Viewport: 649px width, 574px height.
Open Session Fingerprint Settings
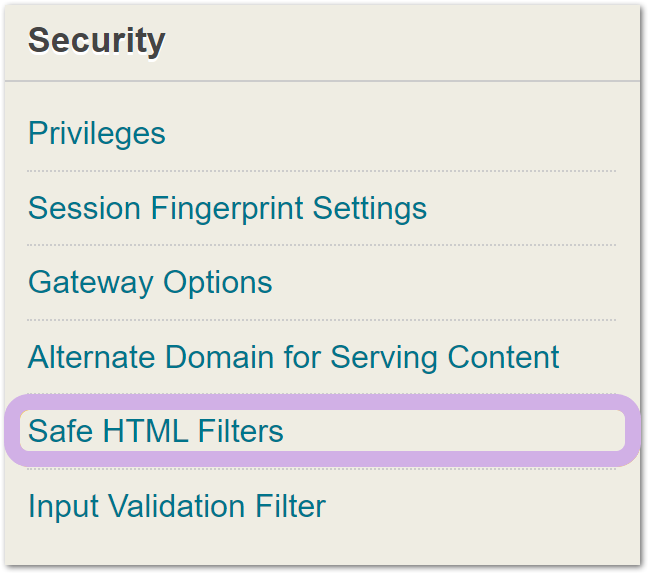click(x=227, y=208)
